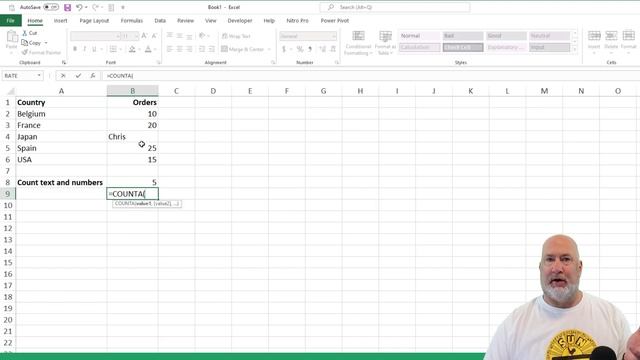Viewport: 640px width, 360px height.
Task: Click the Undo arrow icon
Action: pos(79,7)
